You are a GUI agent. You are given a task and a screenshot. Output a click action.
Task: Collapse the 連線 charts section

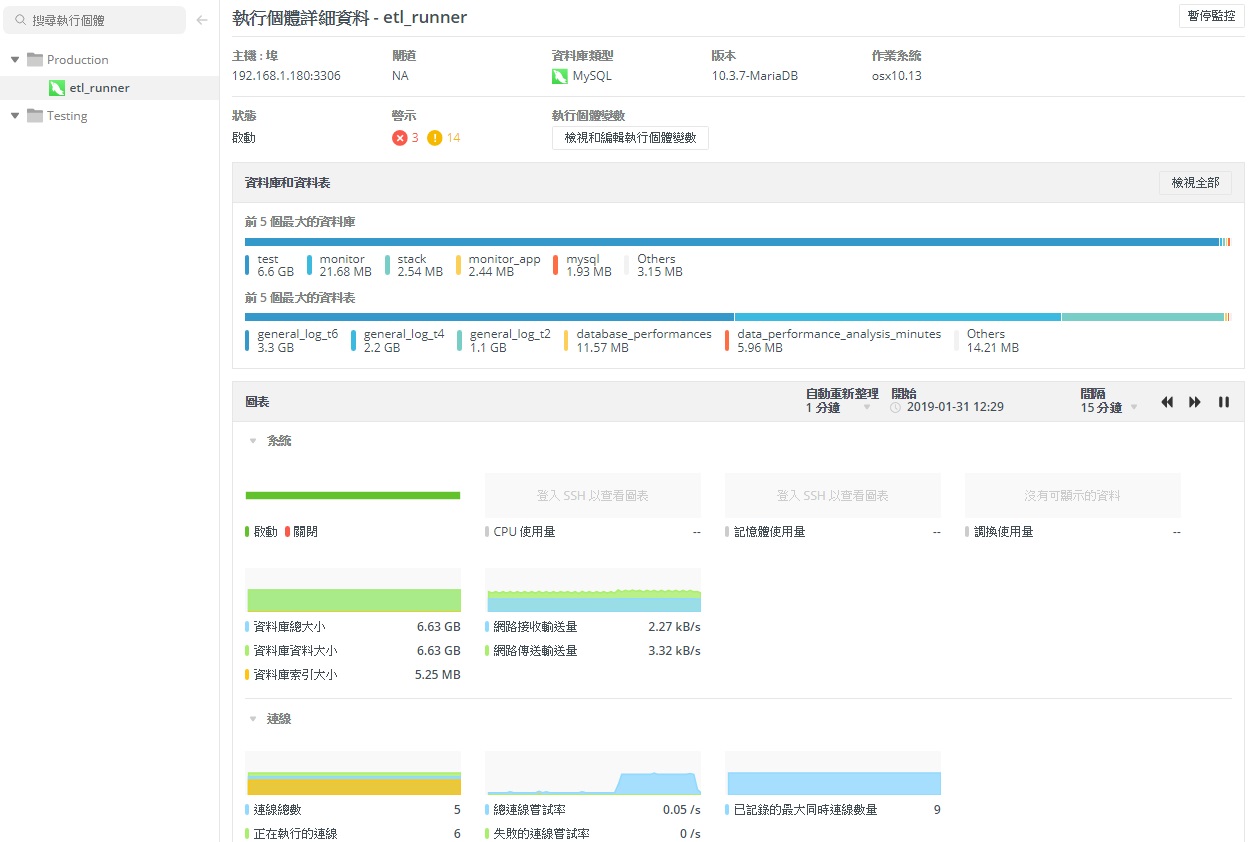(253, 719)
